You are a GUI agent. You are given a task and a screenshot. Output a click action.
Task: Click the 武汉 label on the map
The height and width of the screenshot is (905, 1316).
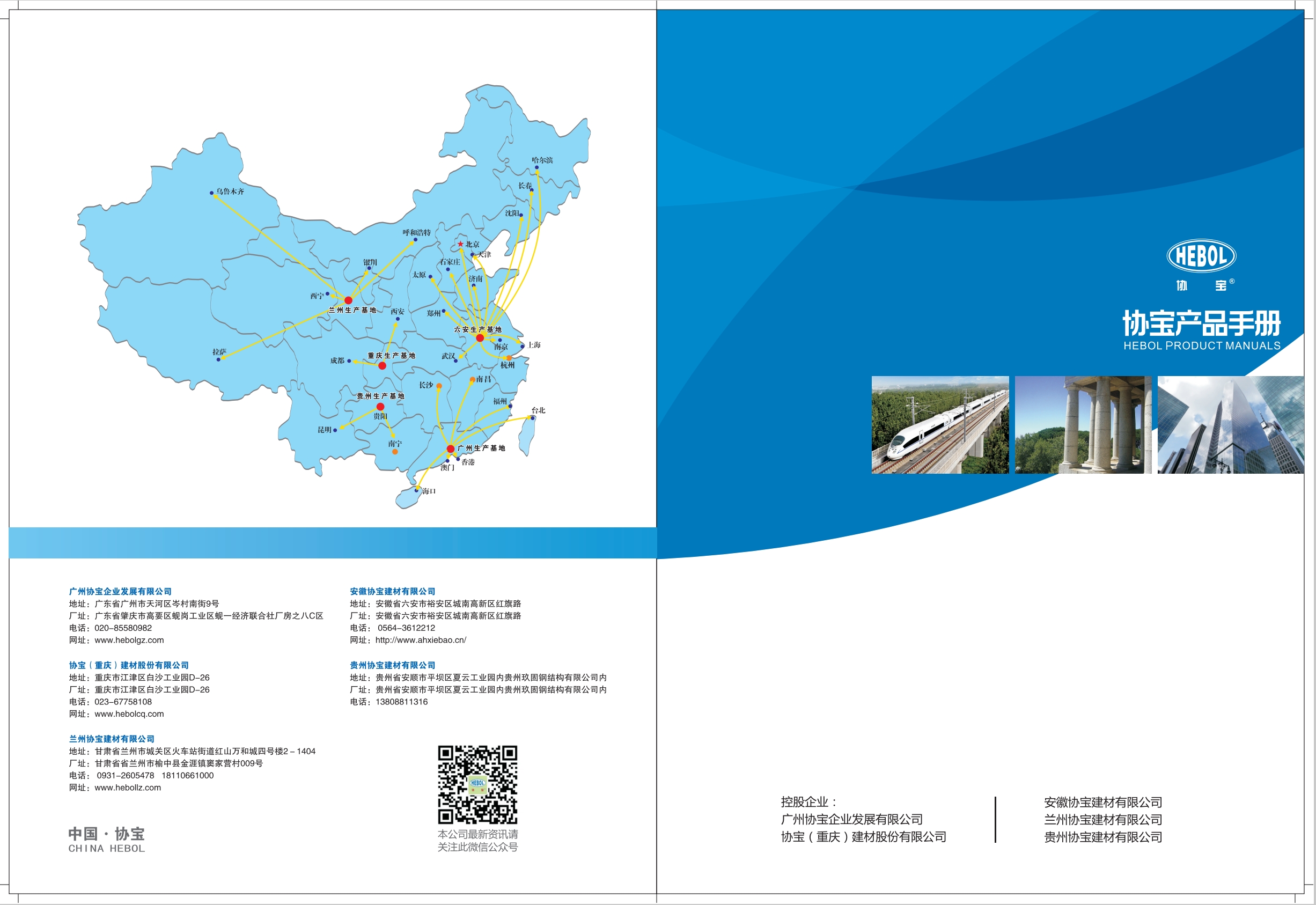449,356
